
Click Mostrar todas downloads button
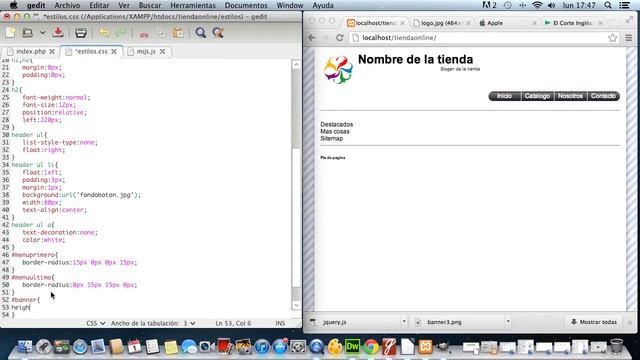tap(594, 322)
